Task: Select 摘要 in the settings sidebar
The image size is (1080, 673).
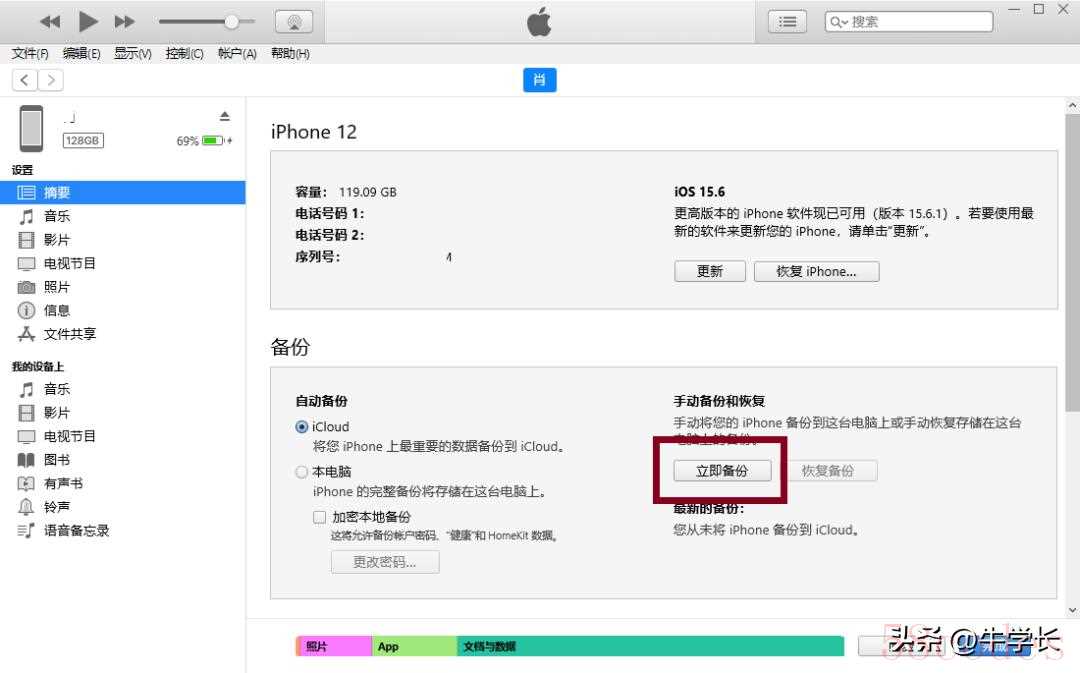Action: 123,192
